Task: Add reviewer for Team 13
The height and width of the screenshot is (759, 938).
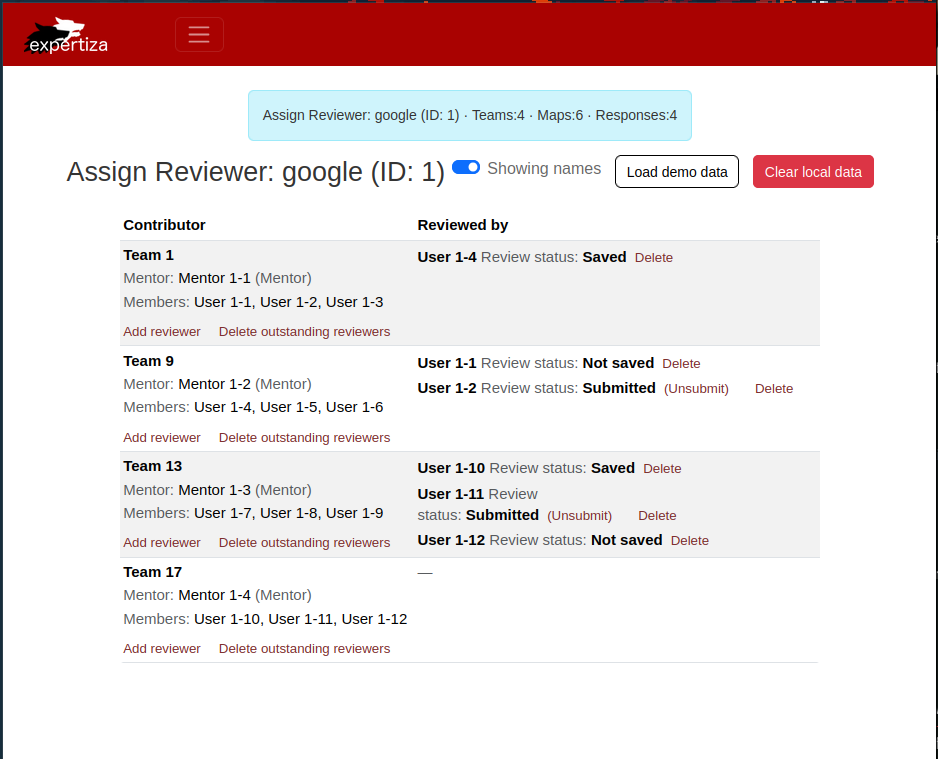Action: click(162, 543)
